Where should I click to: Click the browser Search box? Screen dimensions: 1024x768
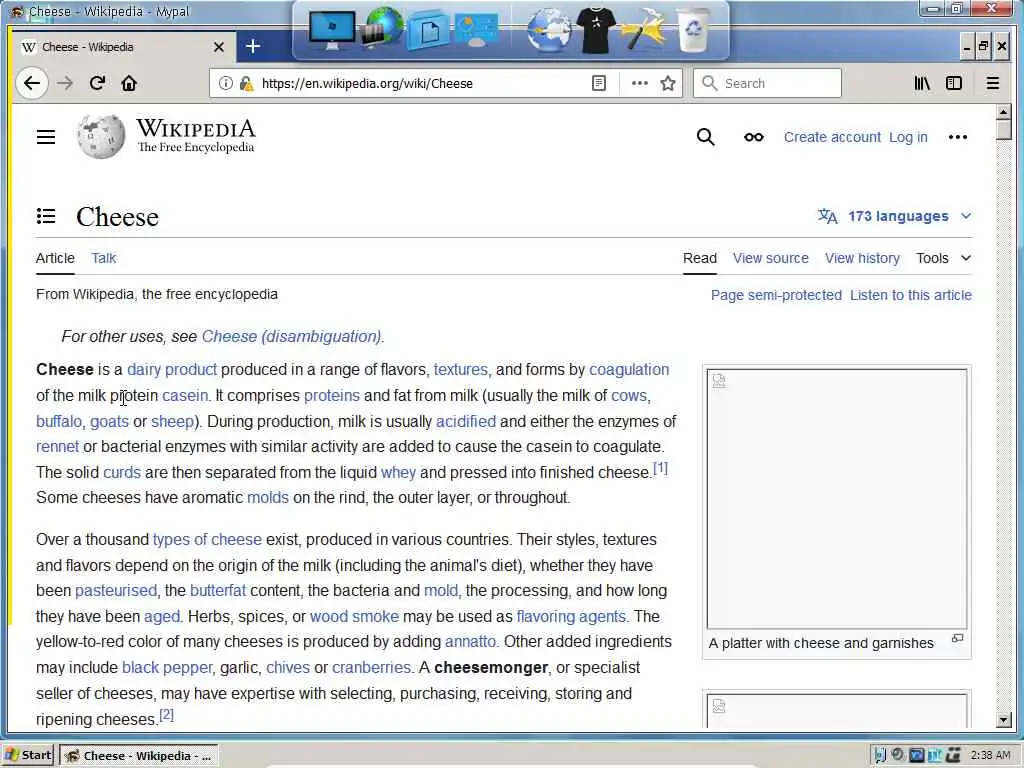(767, 83)
